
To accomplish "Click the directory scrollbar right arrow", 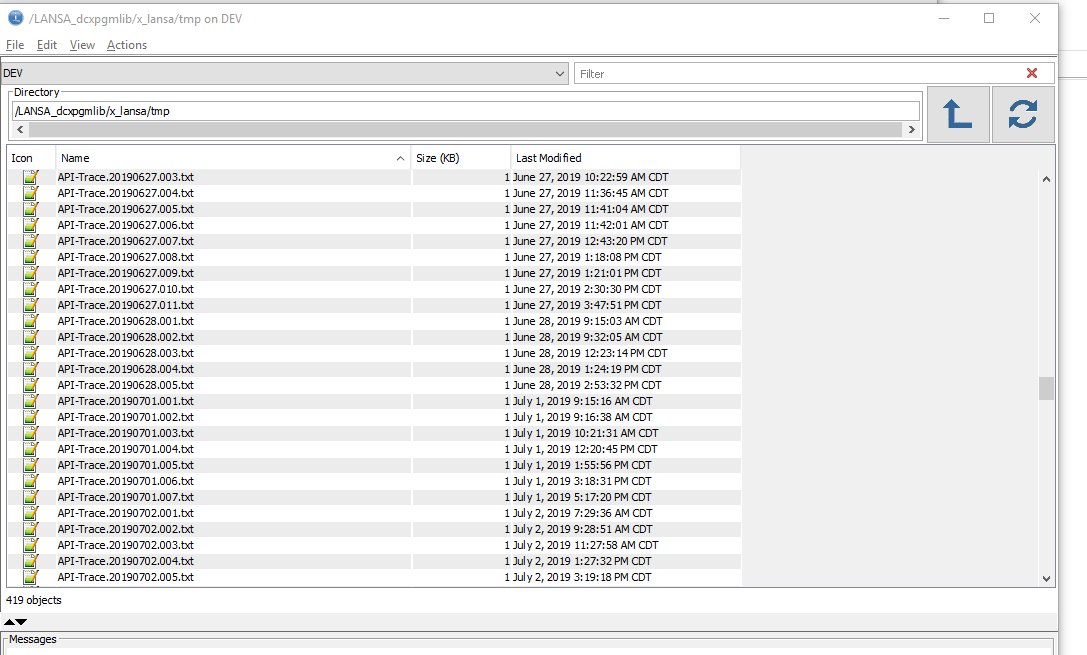I will tap(912, 130).
